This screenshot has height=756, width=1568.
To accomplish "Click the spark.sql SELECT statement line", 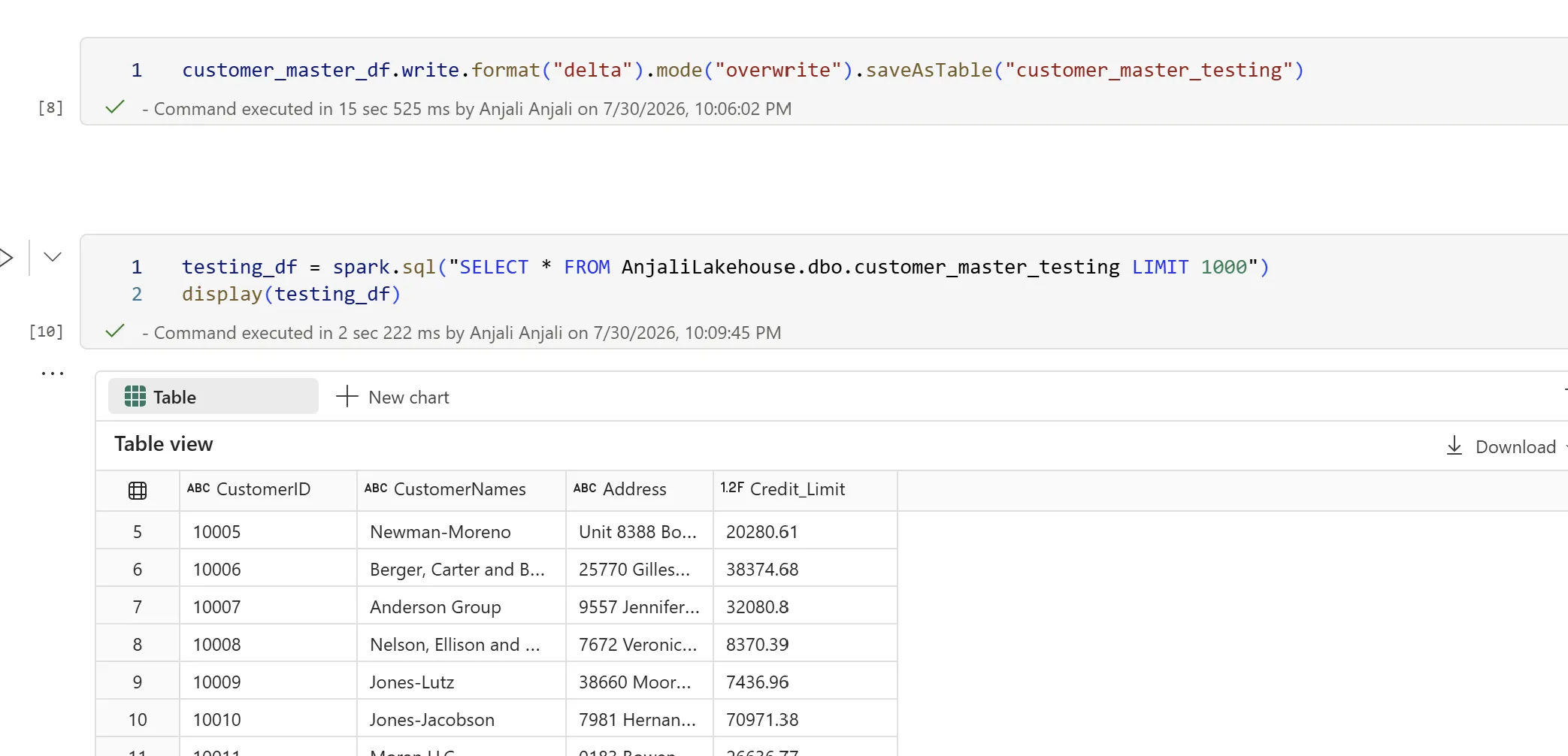I will (725, 267).
